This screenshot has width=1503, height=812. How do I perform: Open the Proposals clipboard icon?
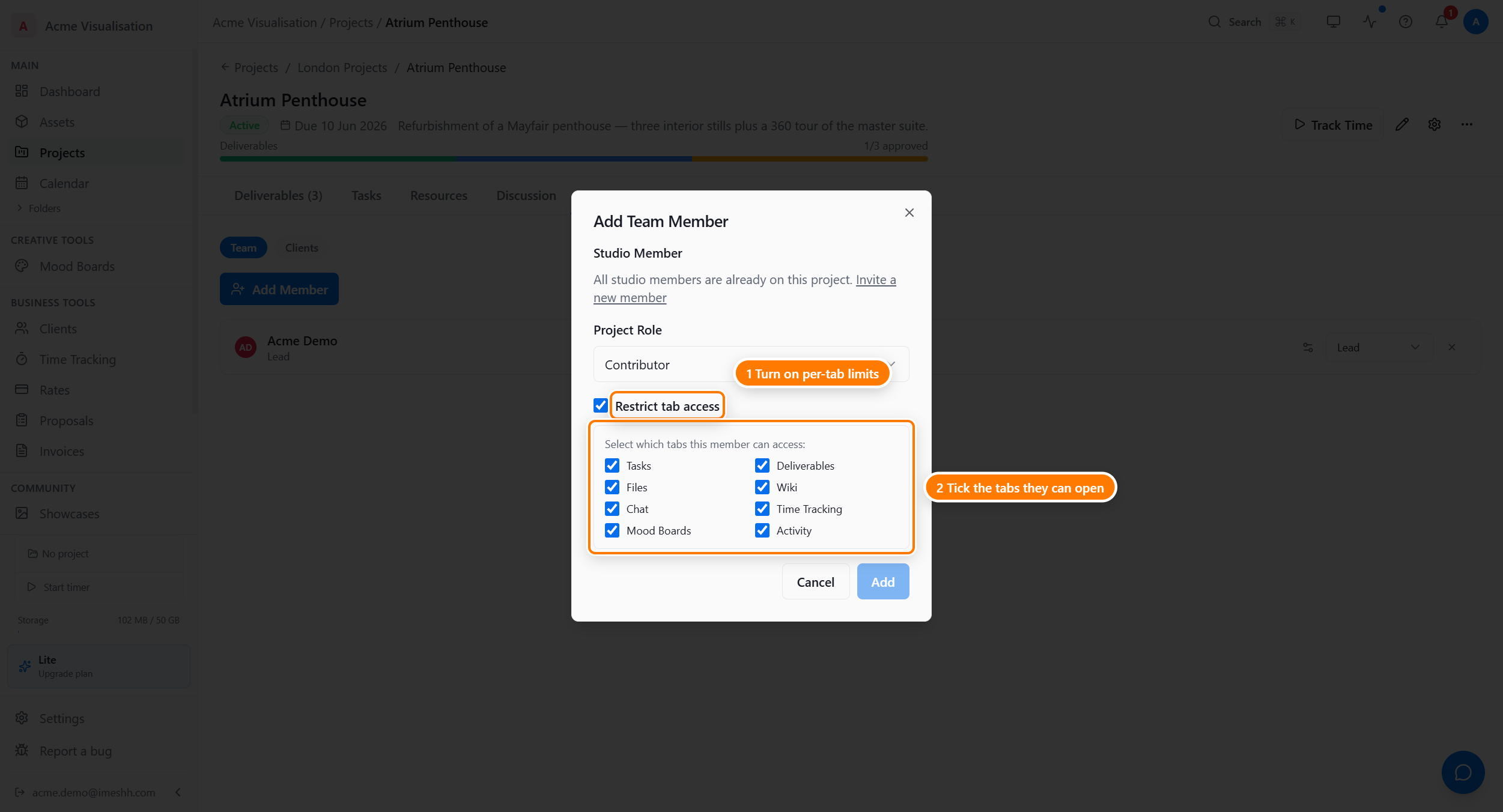pos(22,420)
